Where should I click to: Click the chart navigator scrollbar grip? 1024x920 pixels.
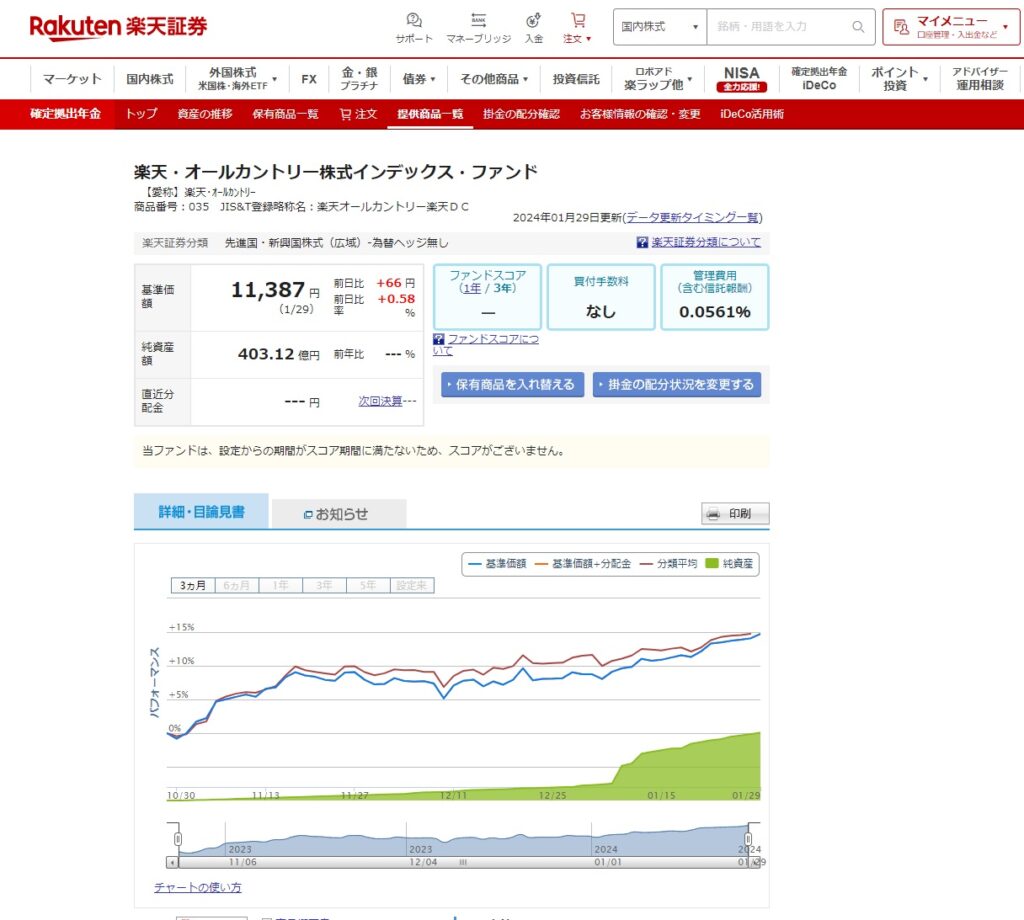463,863
